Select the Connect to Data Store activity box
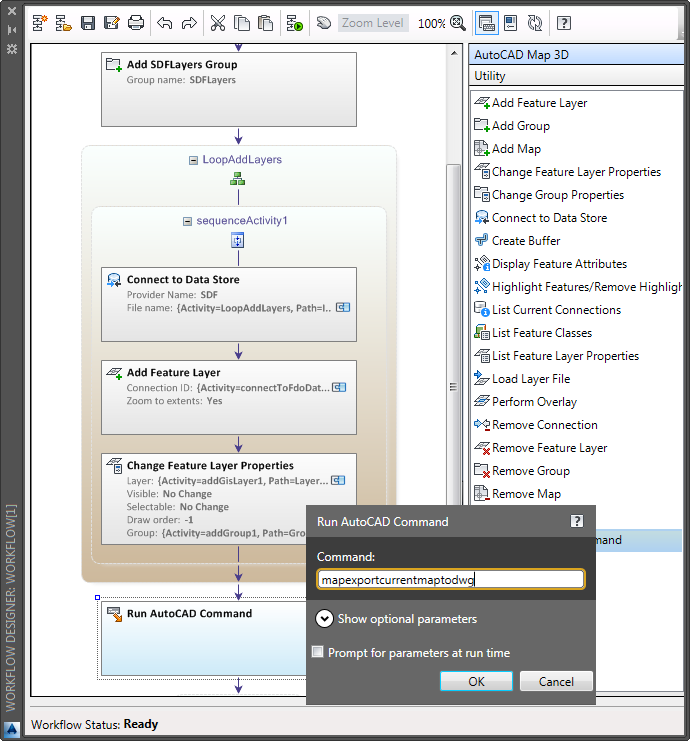 [229, 304]
